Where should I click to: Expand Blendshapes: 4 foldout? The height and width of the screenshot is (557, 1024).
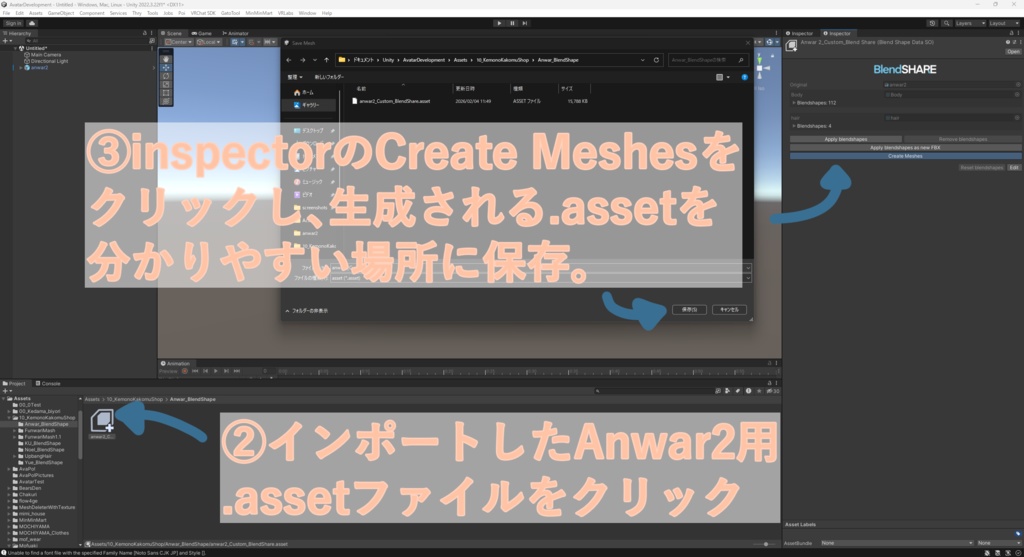point(794,126)
